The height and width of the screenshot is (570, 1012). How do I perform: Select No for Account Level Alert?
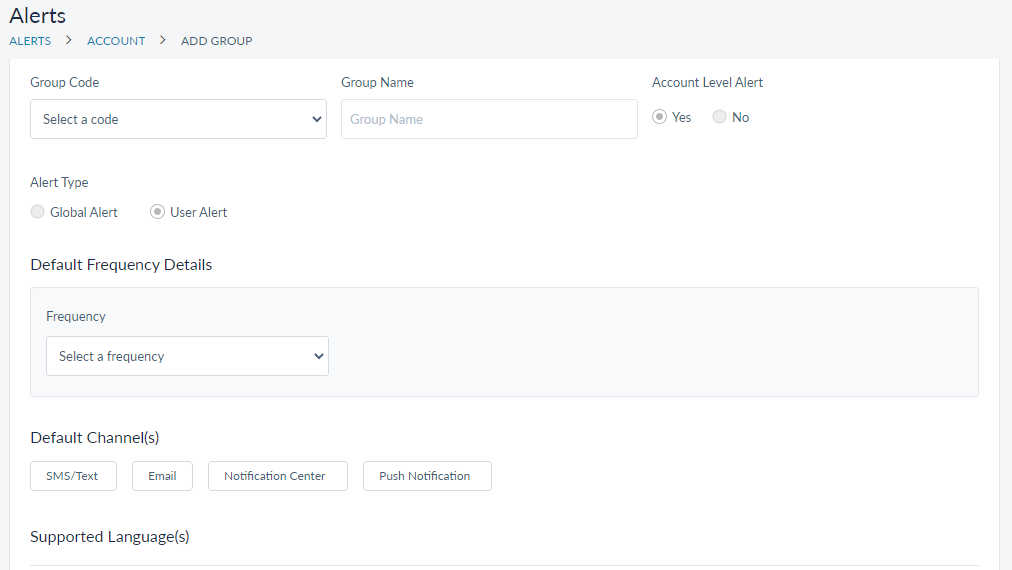(720, 117)
